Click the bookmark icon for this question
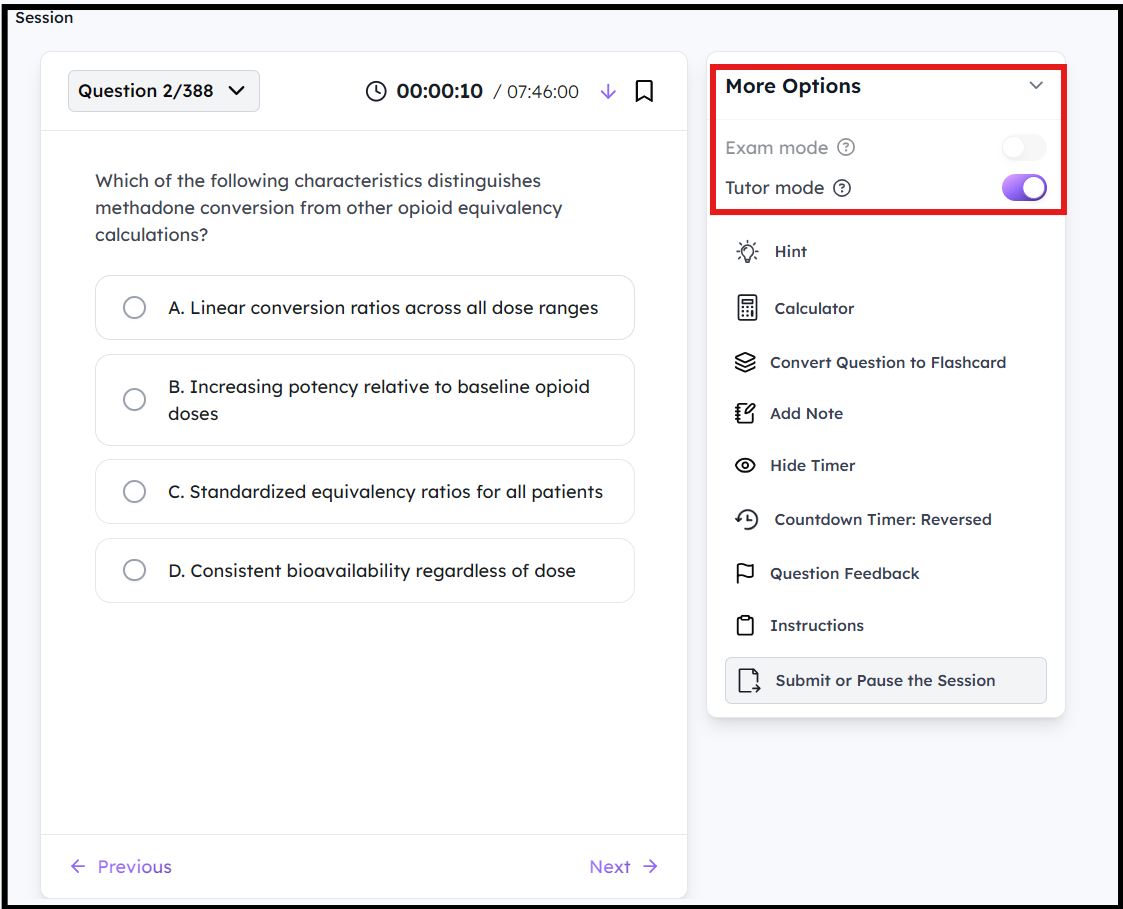Image resolution: width=1123 pixels, height=909 pixels. (644, 91)
